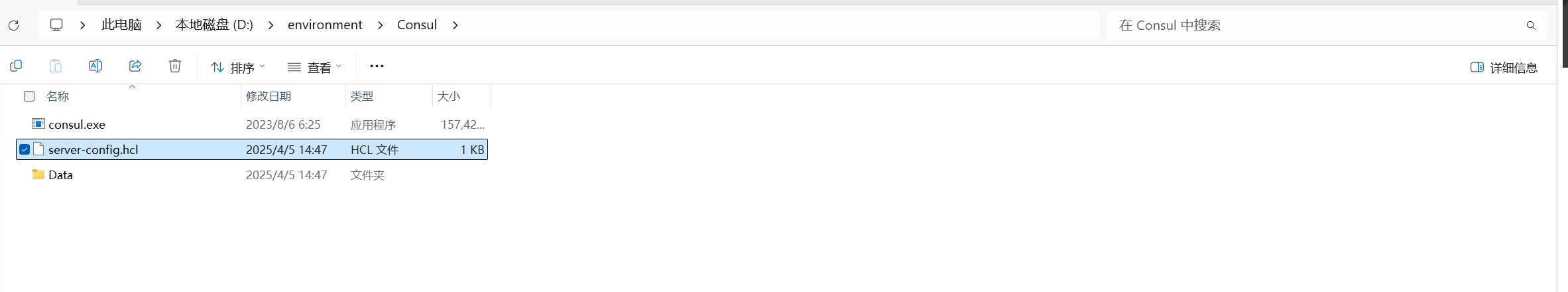The height and width of the screenshot is (292, 1568).
Task: Open the 查看 view dropdown
Action: pyautogui.click(x=315, y=67)
